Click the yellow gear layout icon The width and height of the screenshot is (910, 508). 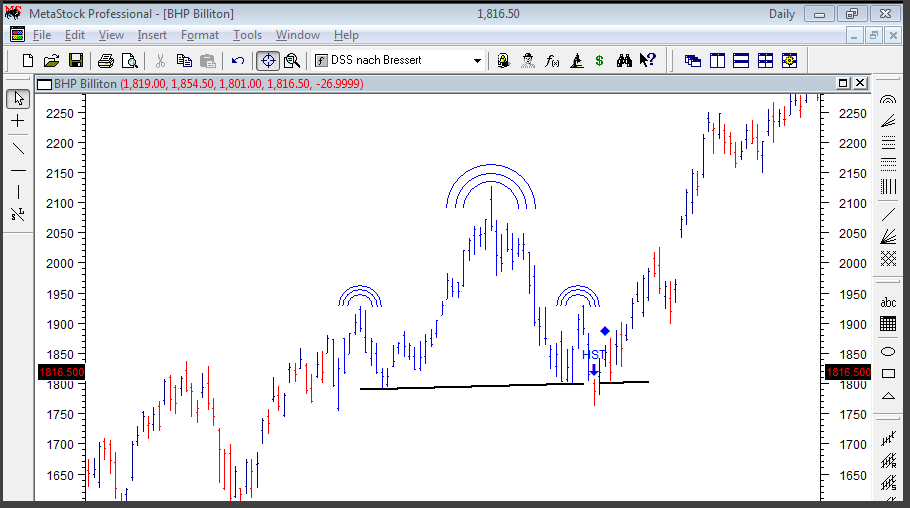[789, 60]
